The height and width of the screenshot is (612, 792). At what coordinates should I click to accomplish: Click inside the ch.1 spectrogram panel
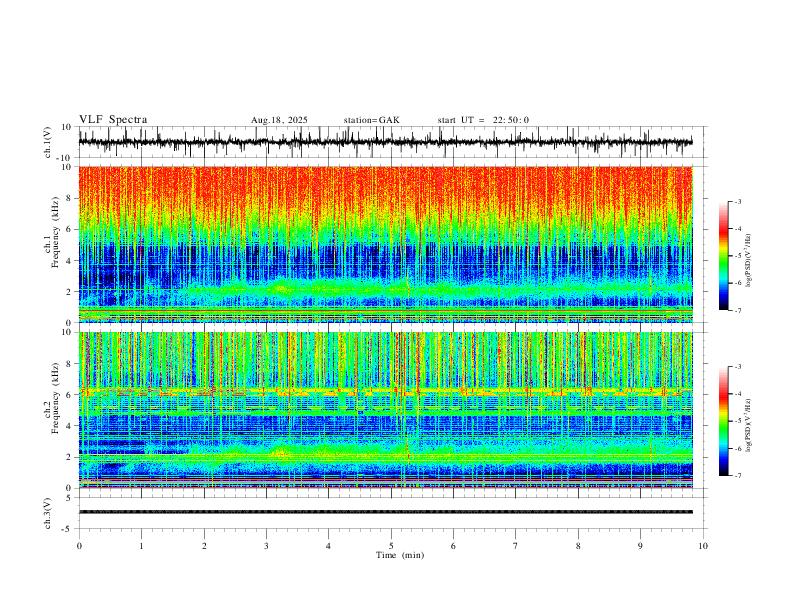385,244
